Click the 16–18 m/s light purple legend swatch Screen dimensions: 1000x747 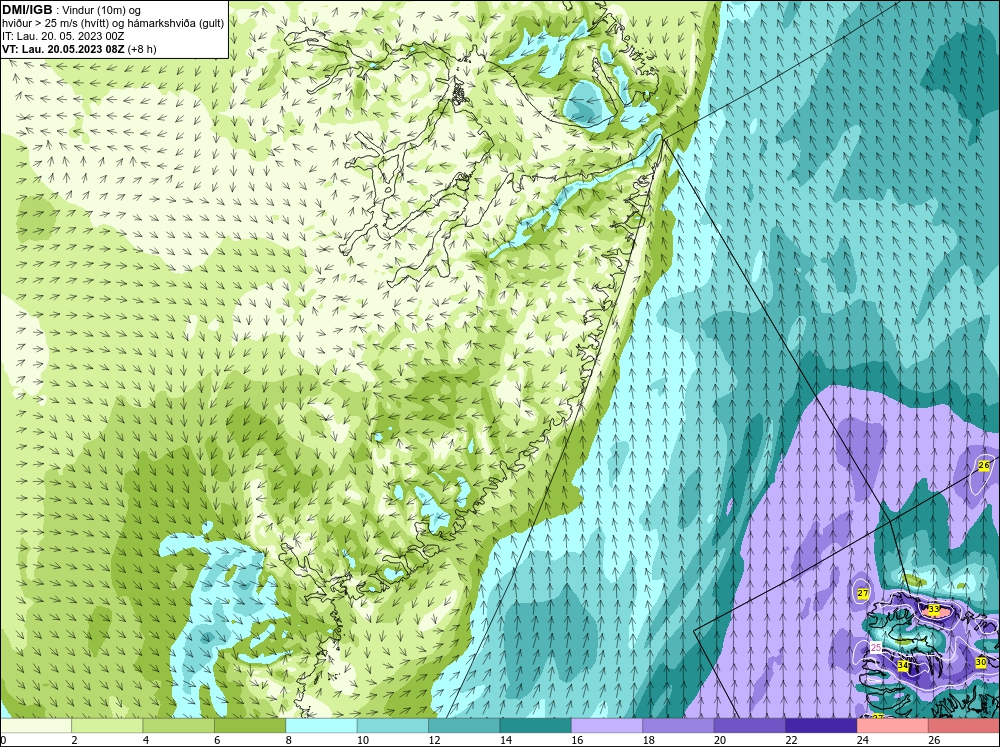(607, 726)
